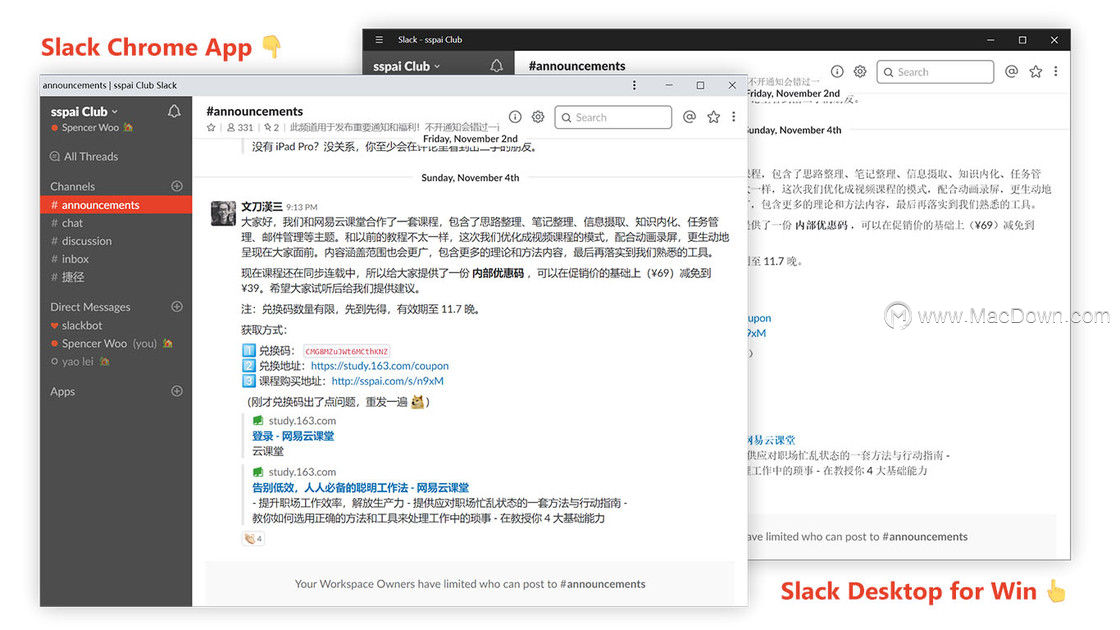Start a direct message with plus icon
The width and height of the screenshot is (1120, 630).
(177, 306)
